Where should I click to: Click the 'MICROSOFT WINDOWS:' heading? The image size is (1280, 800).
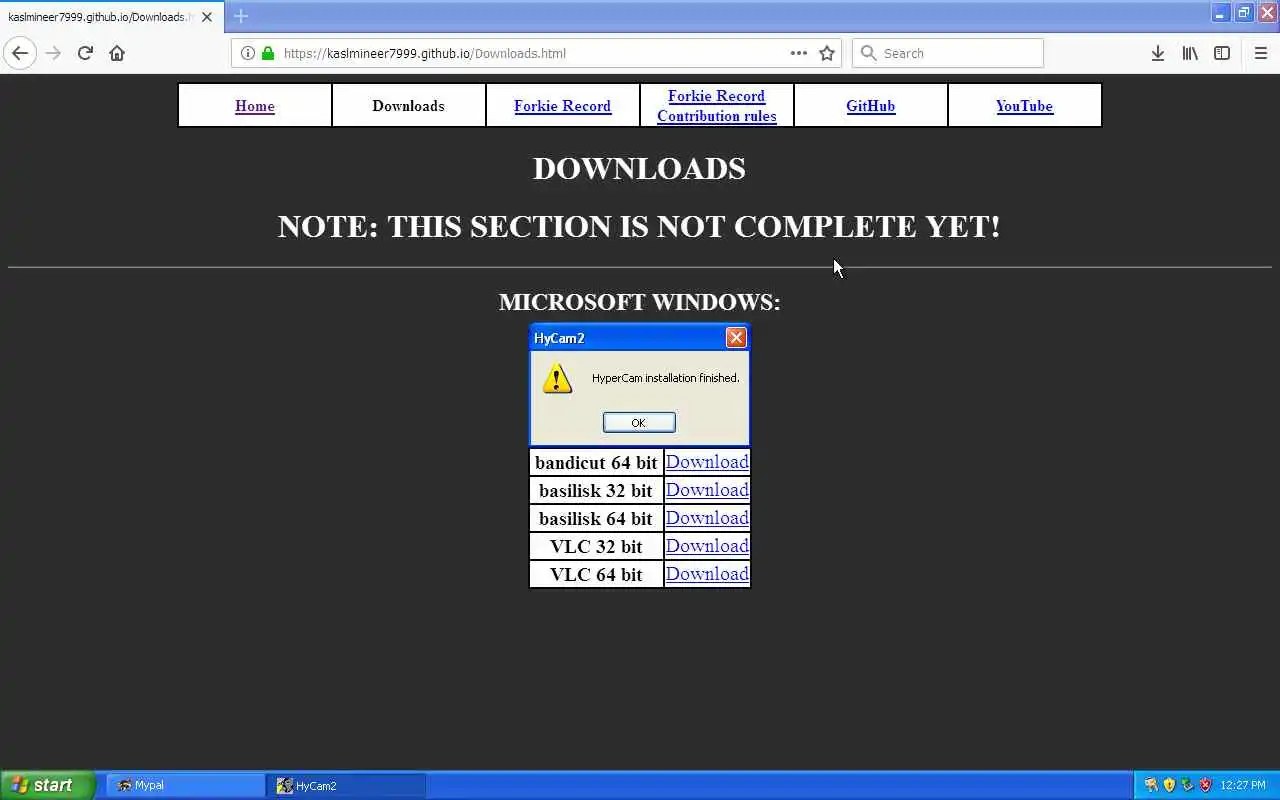pyautogui.click(x=640, y=302)
